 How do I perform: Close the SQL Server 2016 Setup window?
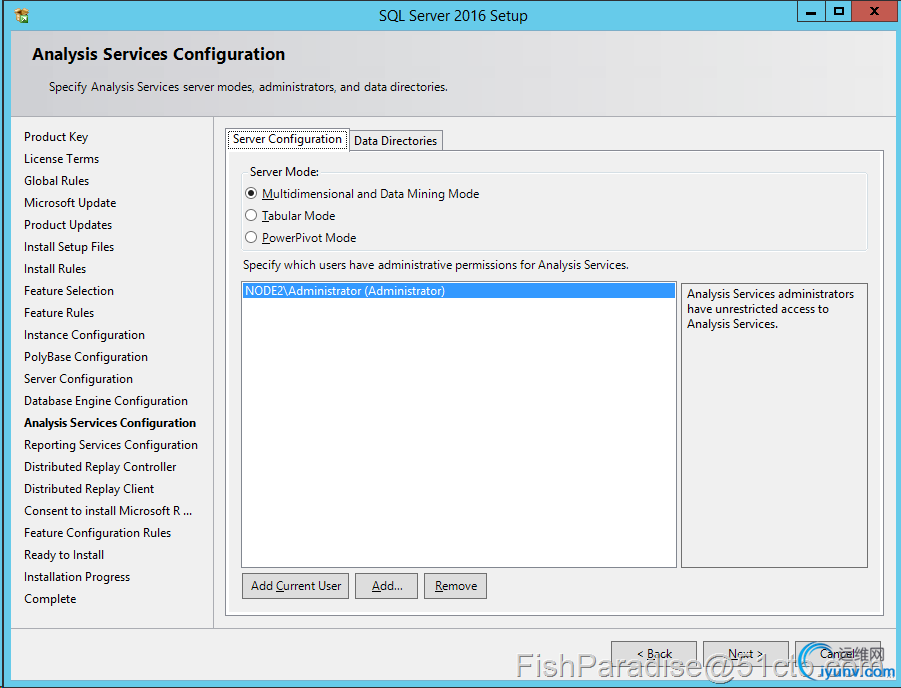[x=874, y=11]
